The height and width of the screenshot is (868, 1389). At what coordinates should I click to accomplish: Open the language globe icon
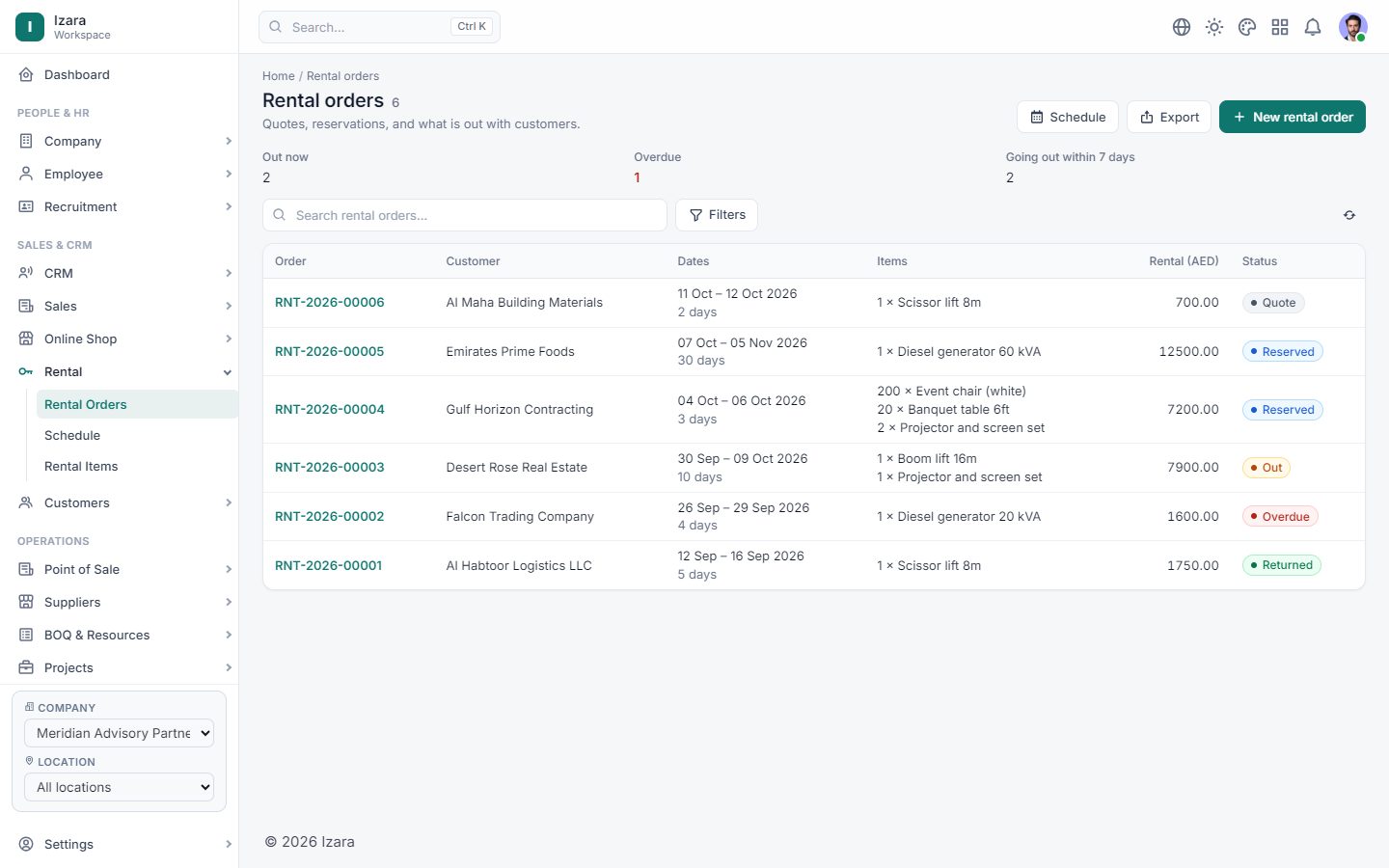(1182, 27)
